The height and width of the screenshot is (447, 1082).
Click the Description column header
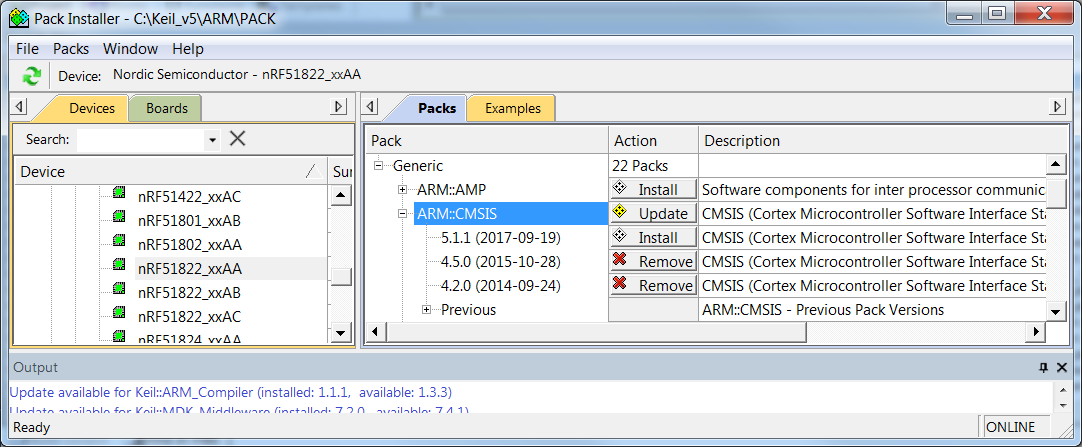(x=883, y=141)
